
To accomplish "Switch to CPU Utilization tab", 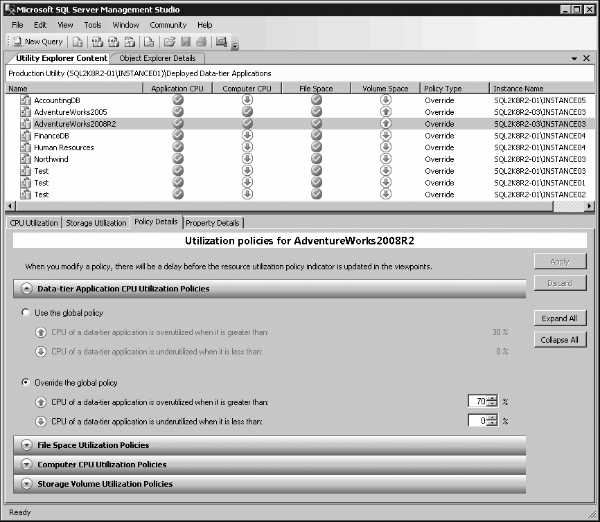I will (34, 223).
